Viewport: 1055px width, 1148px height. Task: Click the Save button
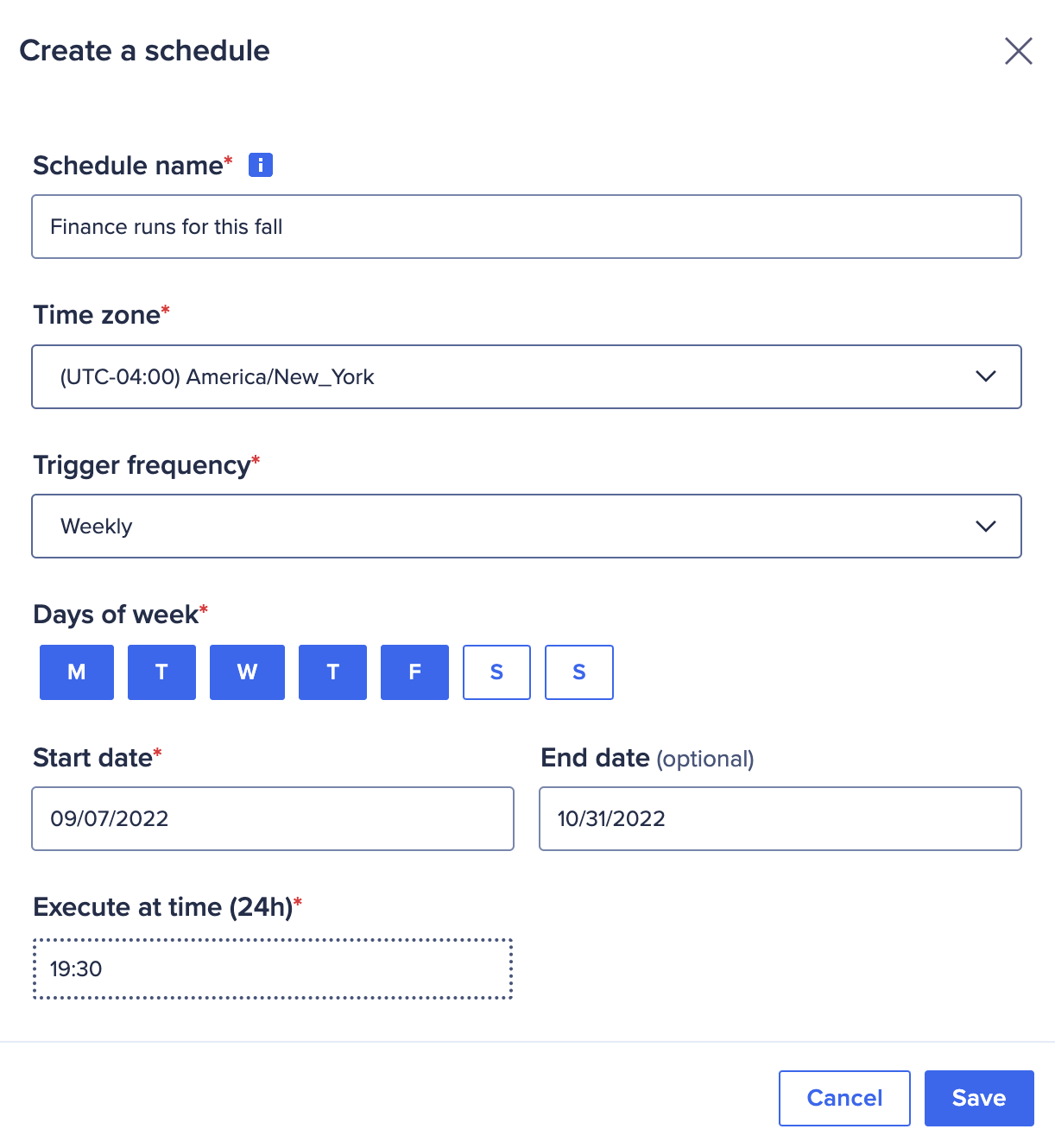pyautogui.click(x=978, y=1098)
